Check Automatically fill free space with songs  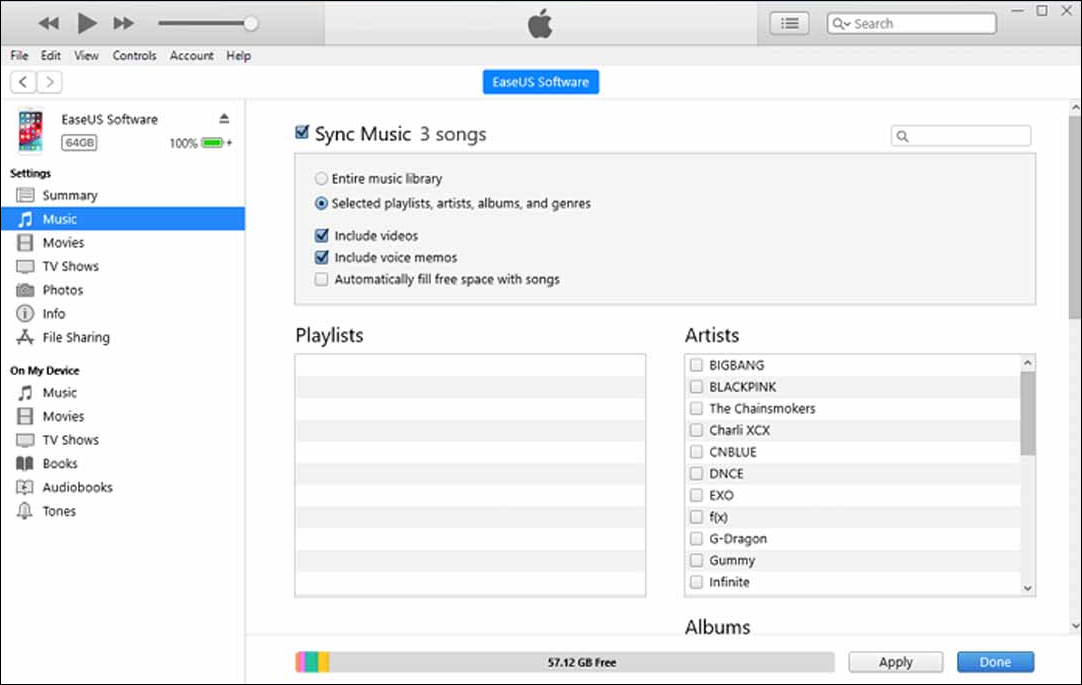tap(321, 279)
